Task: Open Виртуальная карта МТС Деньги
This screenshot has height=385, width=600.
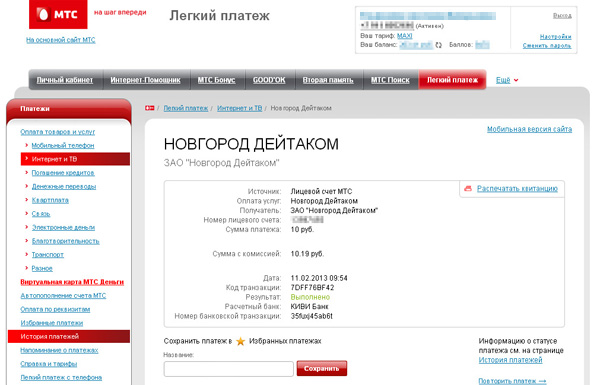Action: click(x=72, y=282)
